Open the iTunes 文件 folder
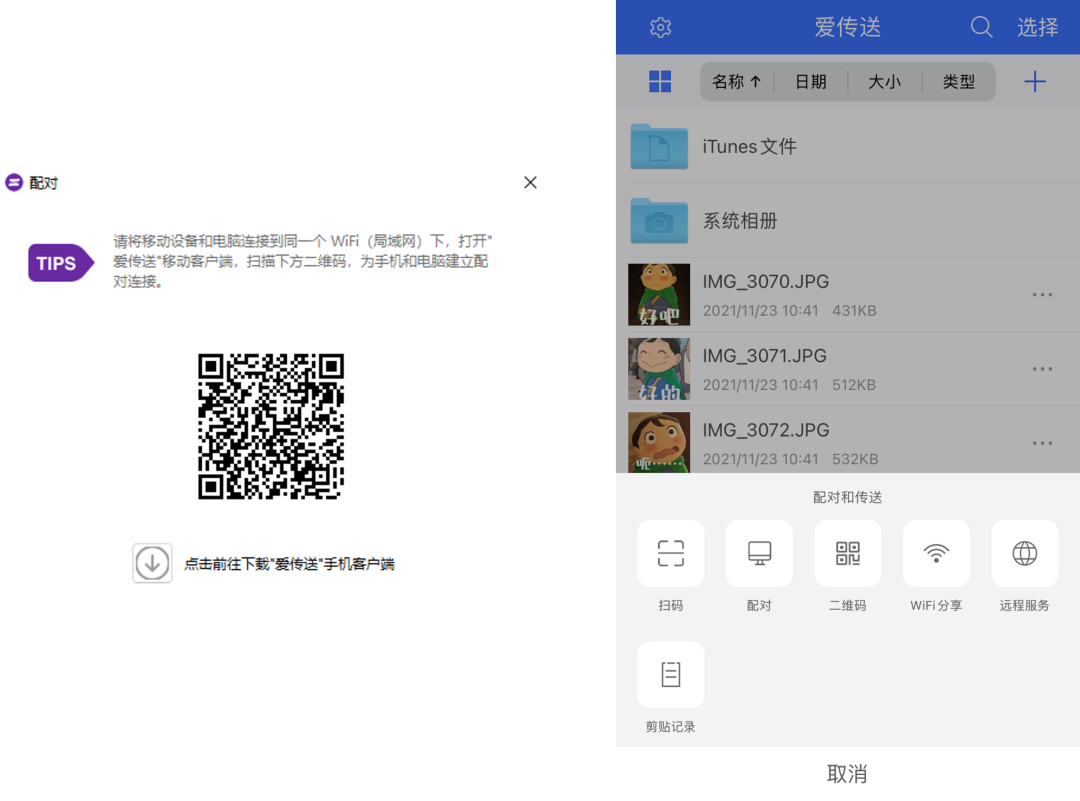Image resolution: width=1080 pixels, height=801 pixels. point(848,146)
